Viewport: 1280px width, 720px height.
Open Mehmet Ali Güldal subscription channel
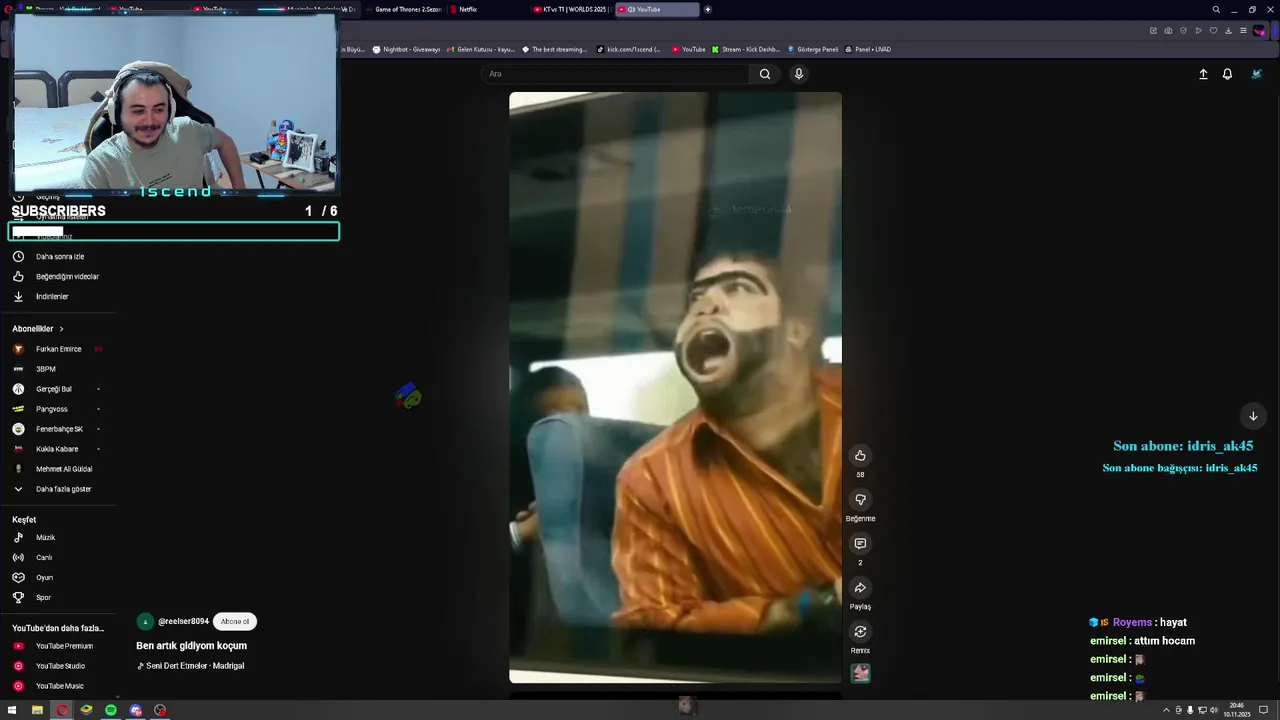64,469
